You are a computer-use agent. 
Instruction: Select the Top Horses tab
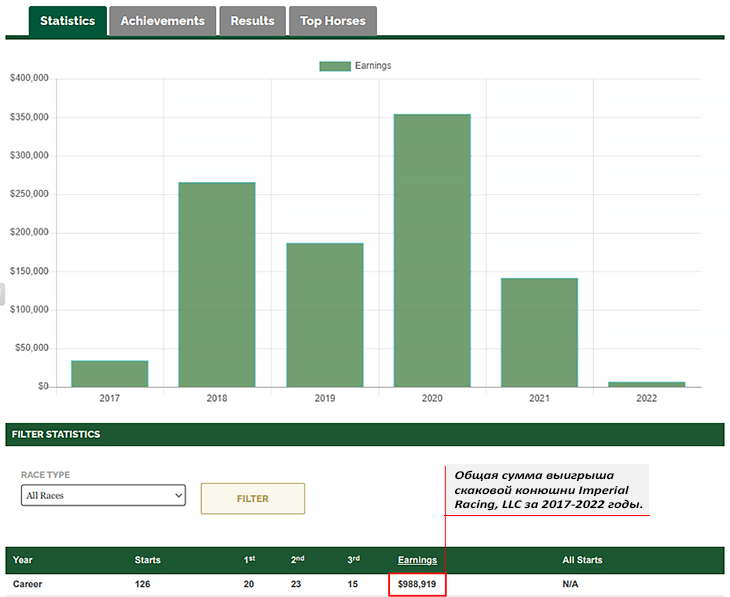point(332,21)
